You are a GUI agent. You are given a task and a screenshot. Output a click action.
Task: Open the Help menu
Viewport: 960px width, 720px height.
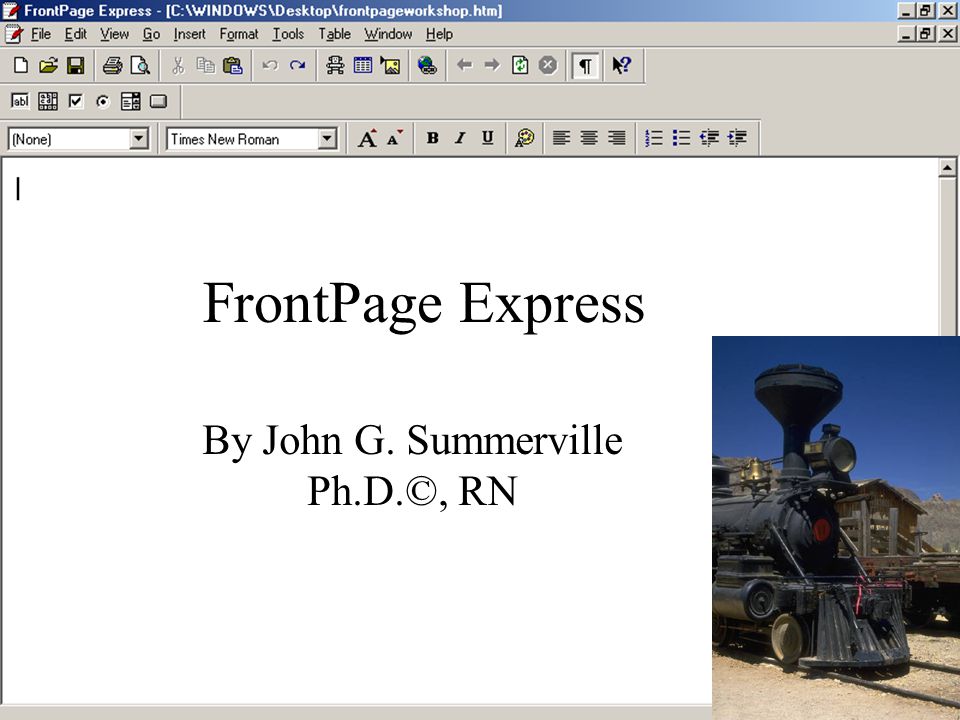click(x=439, y=34)
